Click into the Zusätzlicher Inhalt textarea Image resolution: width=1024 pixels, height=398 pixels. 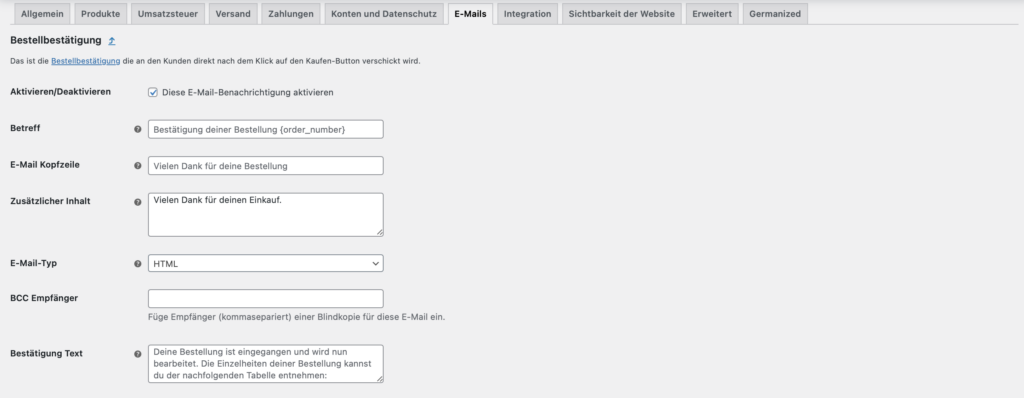point(266,214)
